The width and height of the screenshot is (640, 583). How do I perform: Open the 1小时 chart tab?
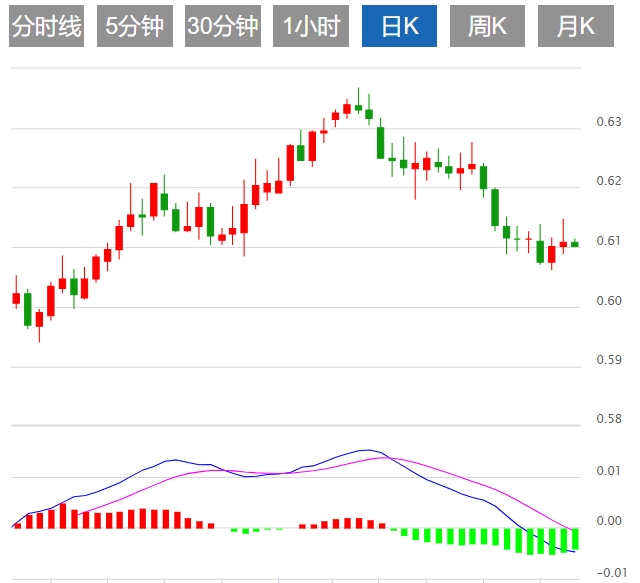(311, 26)
